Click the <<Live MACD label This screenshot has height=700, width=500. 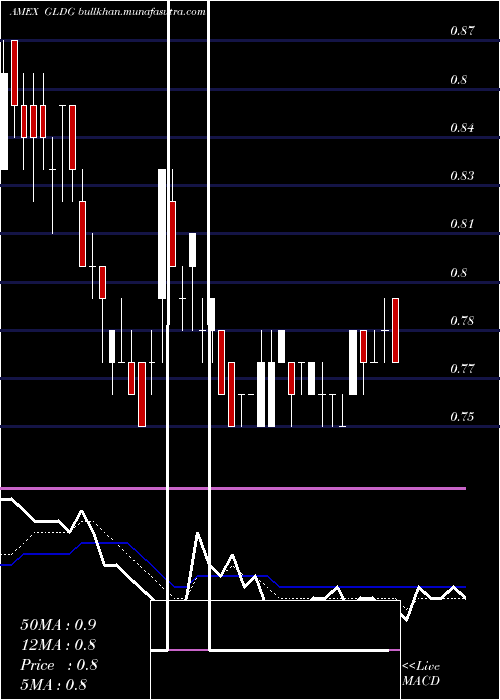tap(421, 674)
